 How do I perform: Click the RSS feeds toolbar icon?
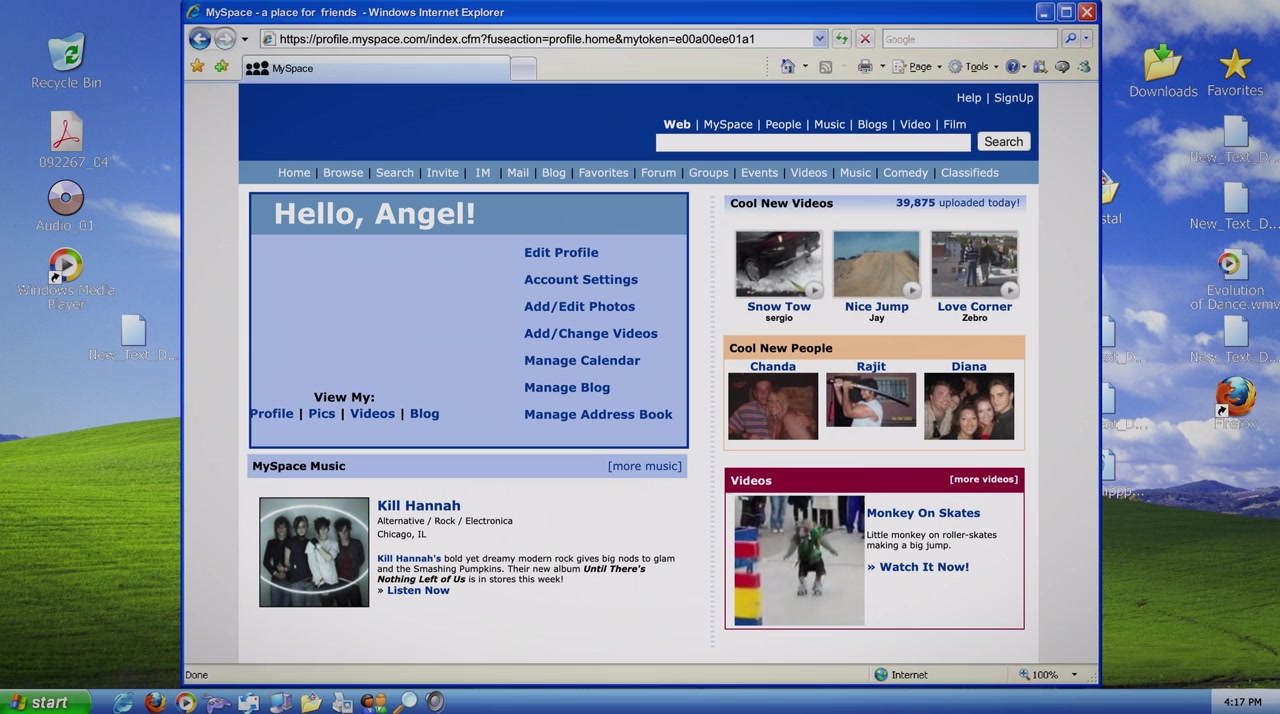pos(825,67)
